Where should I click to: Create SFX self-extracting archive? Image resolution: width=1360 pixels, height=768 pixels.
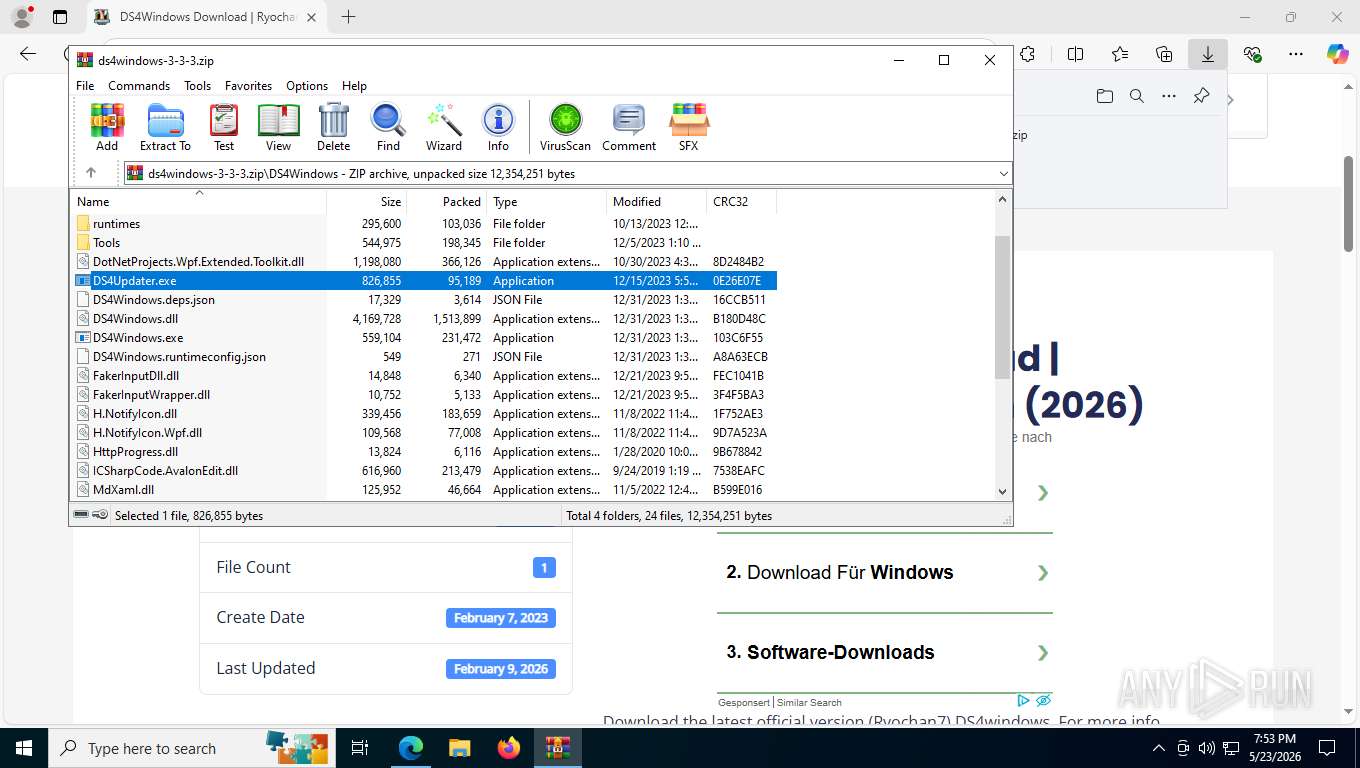click(x=689, y=127)
